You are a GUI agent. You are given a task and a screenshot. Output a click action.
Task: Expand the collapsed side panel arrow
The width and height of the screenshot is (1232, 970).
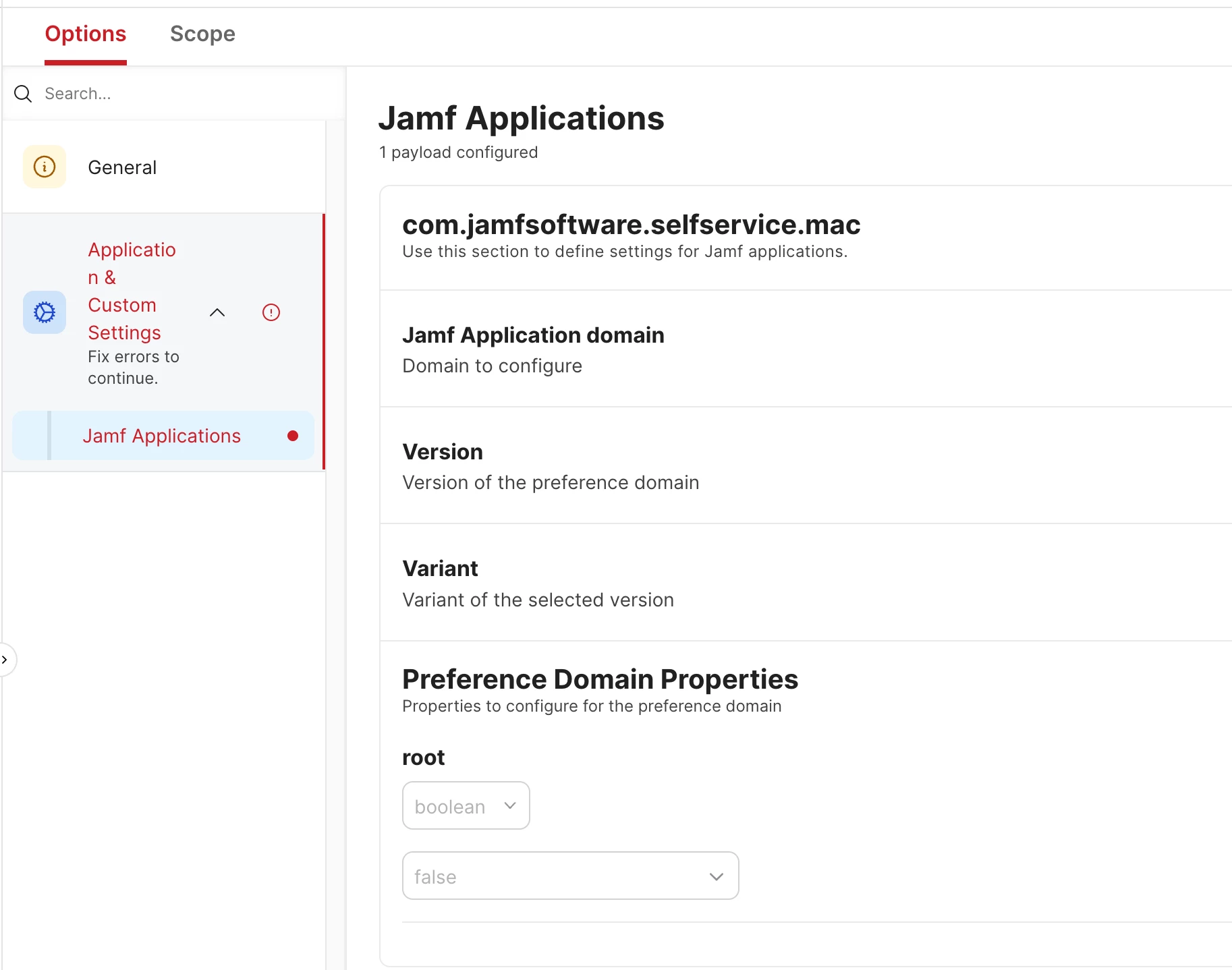pos(5,660)
